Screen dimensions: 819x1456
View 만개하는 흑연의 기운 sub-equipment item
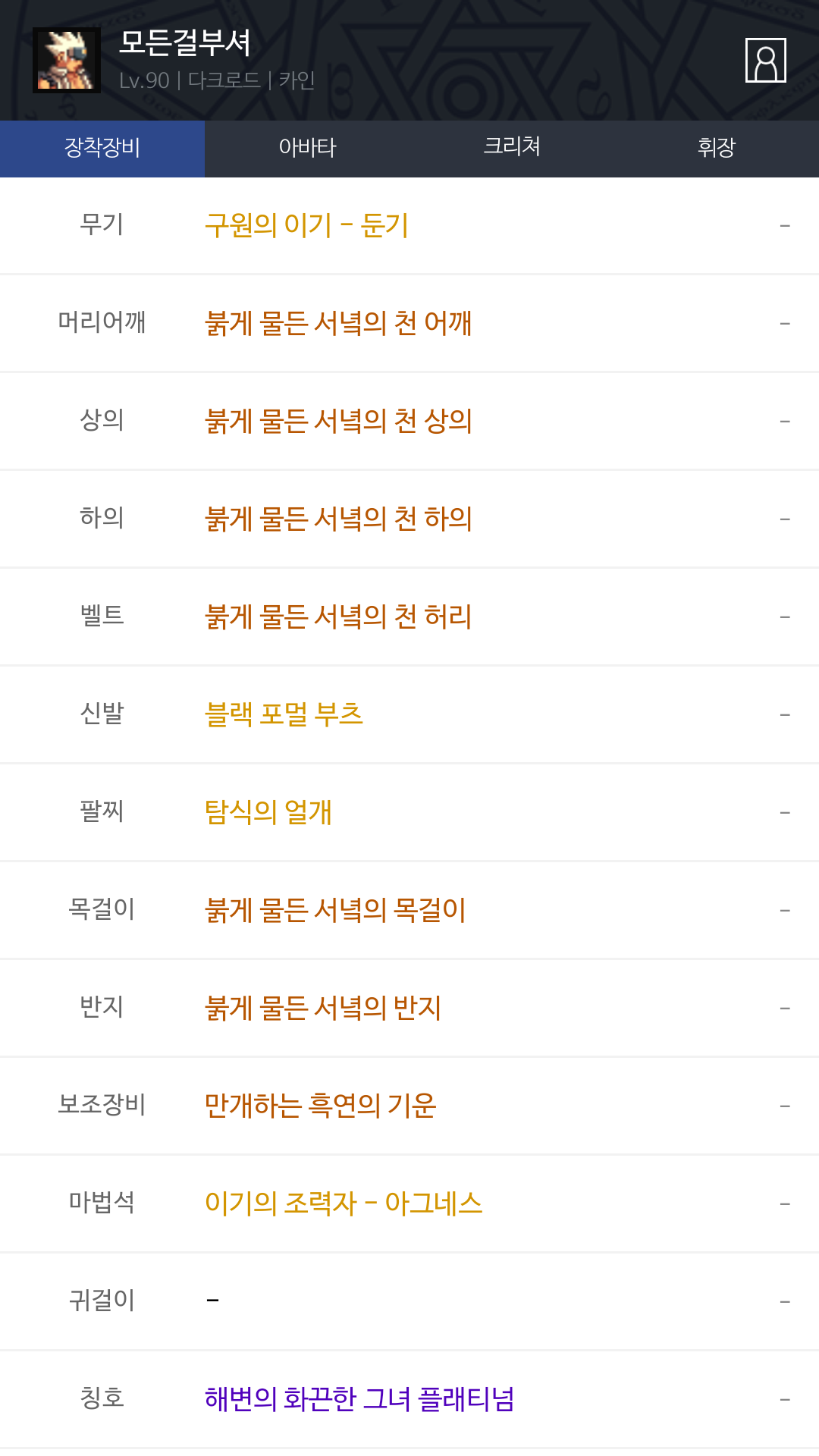tap(320, 1106)
